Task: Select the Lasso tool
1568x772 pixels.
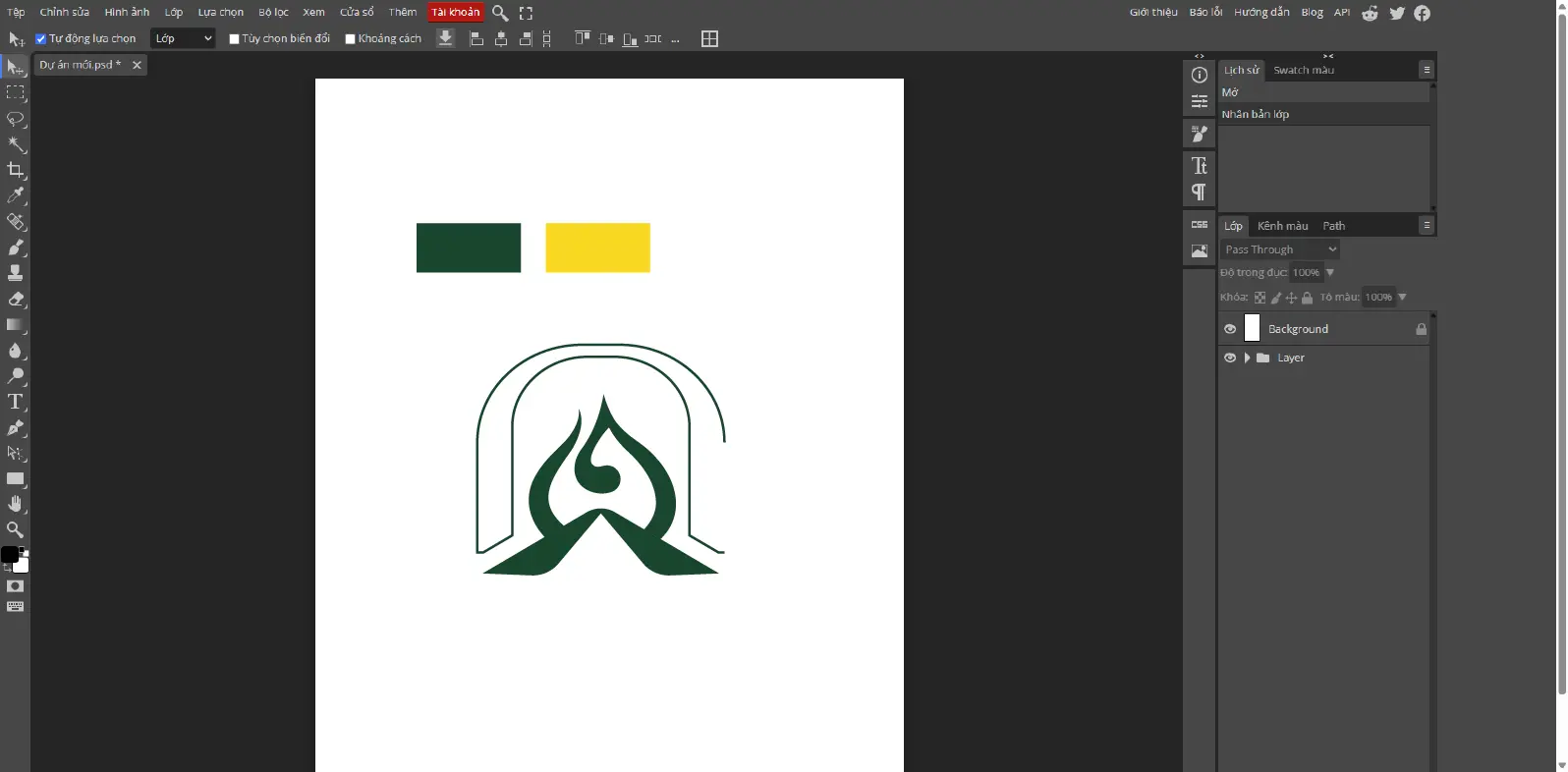Action: (x=15, y=119)
